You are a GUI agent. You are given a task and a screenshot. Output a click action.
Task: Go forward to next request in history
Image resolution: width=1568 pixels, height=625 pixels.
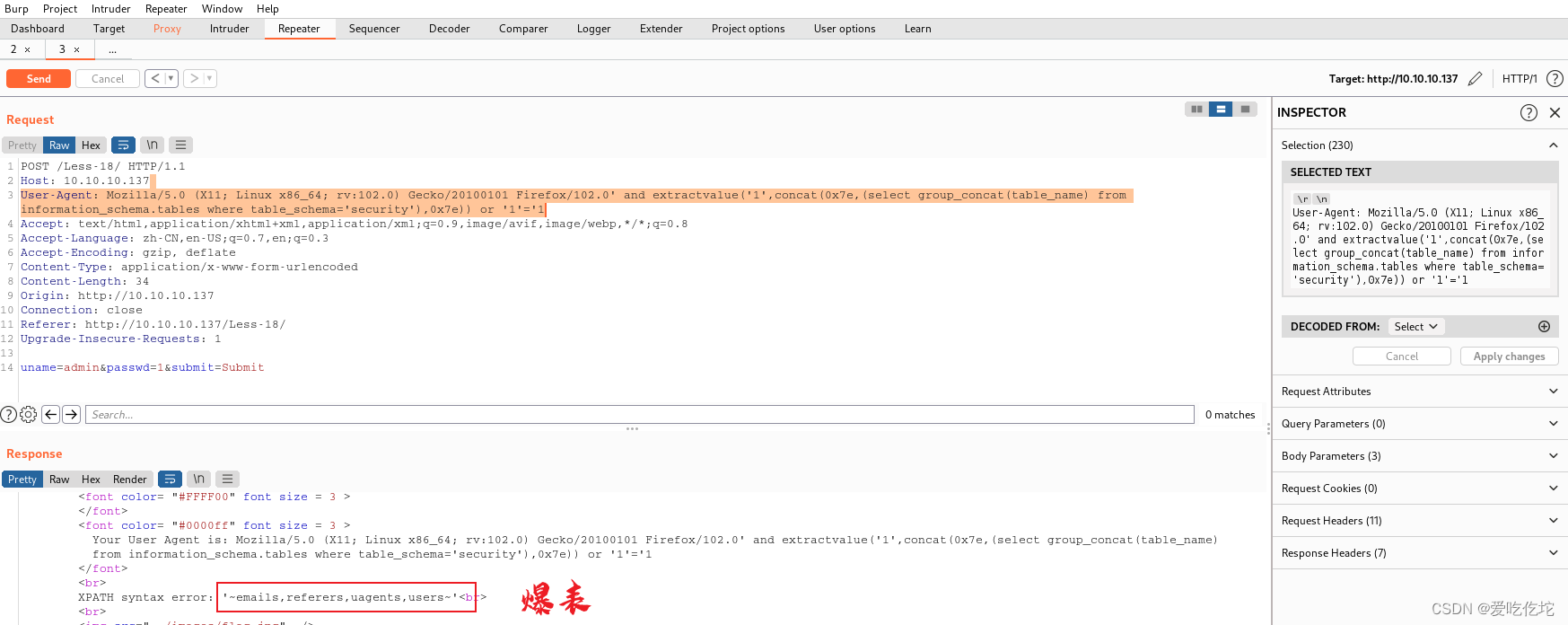click(194, 78)
